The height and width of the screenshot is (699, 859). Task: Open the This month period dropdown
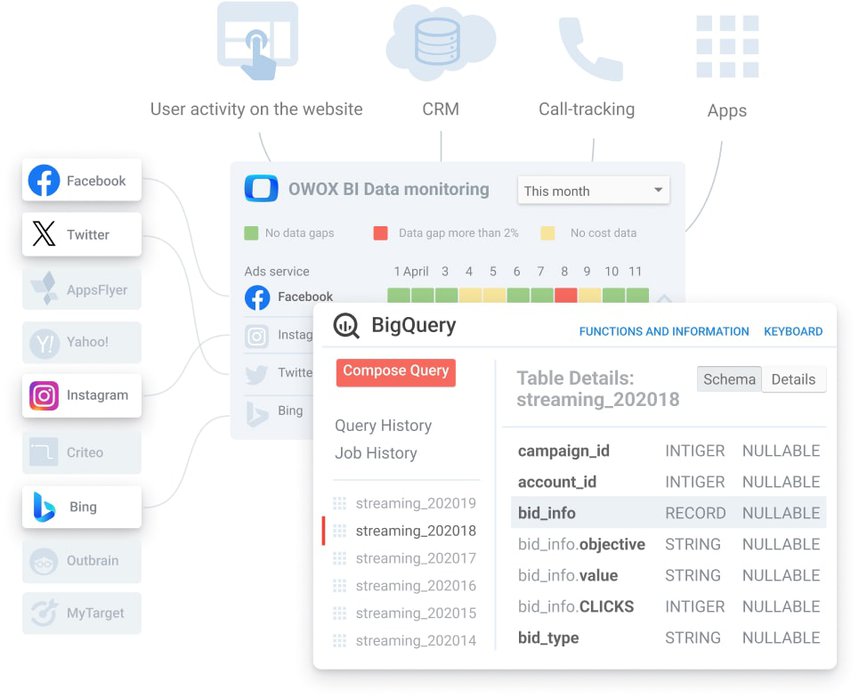pyautogui.click(x=593, y=191)
